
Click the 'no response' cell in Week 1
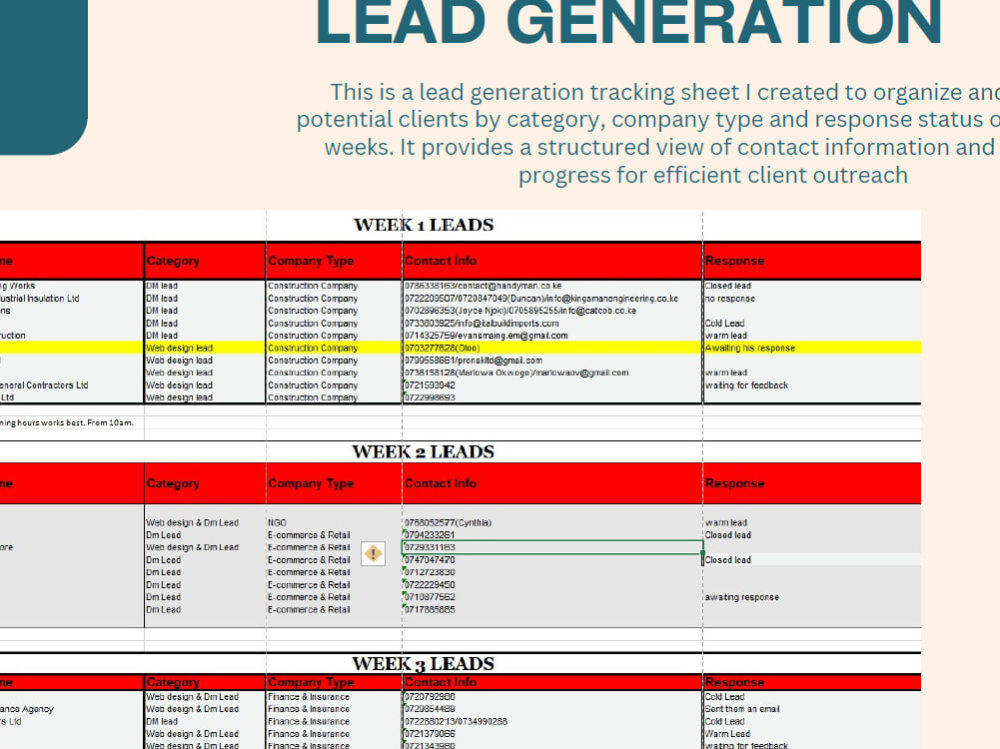812,299
